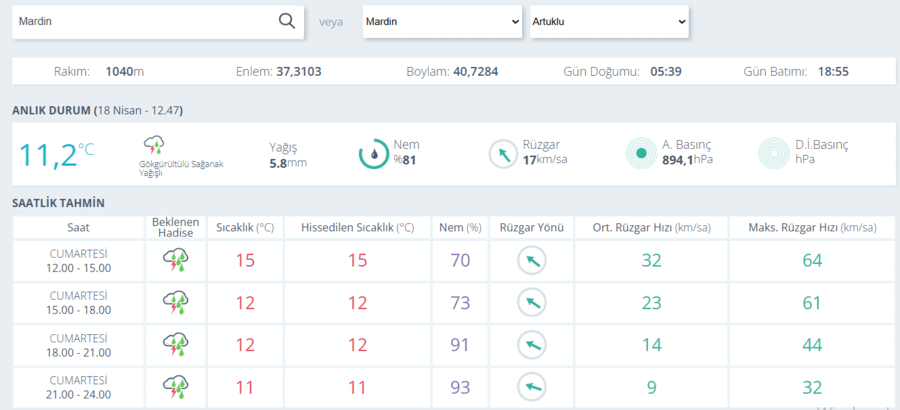Select the Cumartesi 12.00 - 15.00 row
This screenshot has width=900, height=410.
453,260
